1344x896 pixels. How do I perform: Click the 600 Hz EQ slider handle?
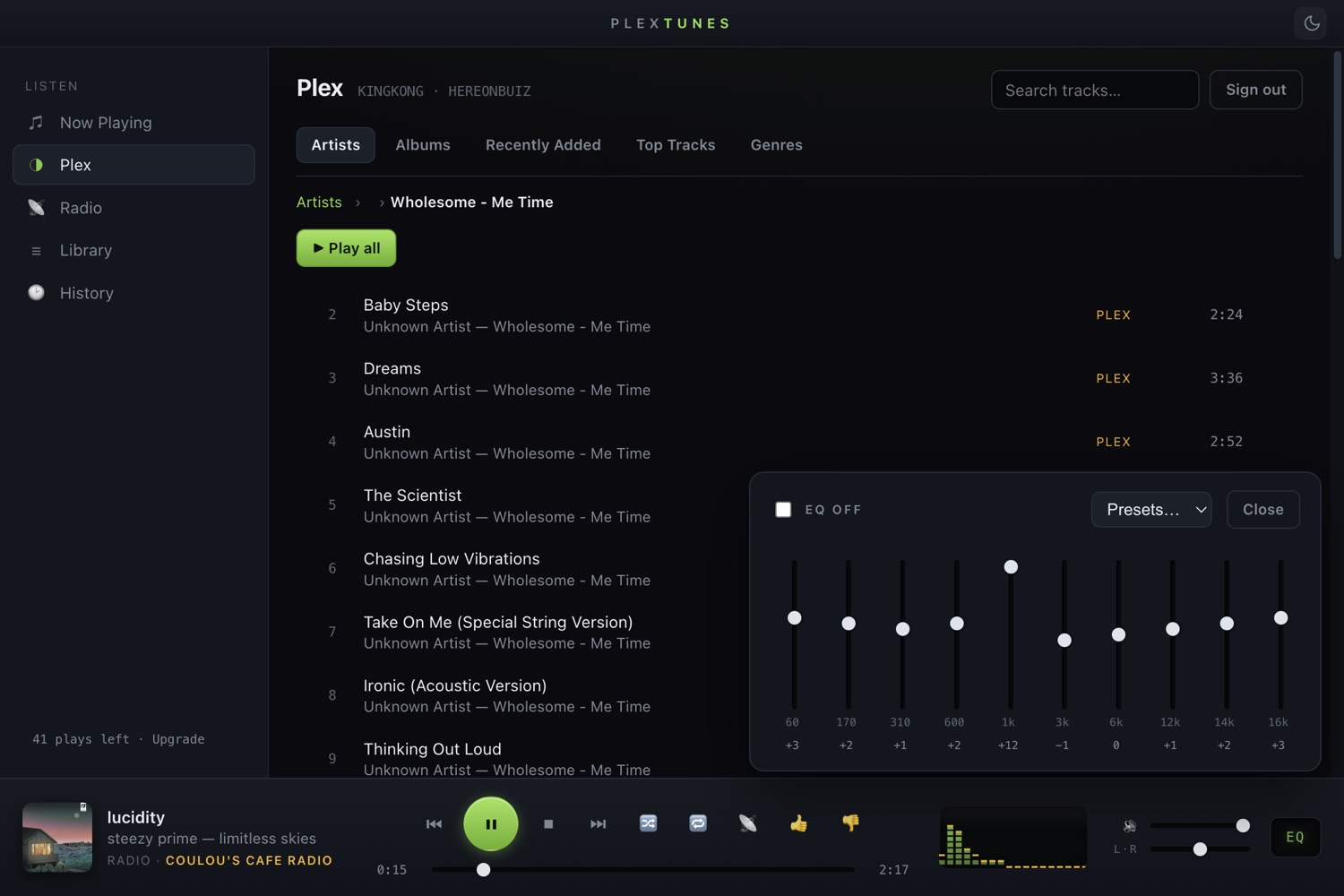[957, 624]
